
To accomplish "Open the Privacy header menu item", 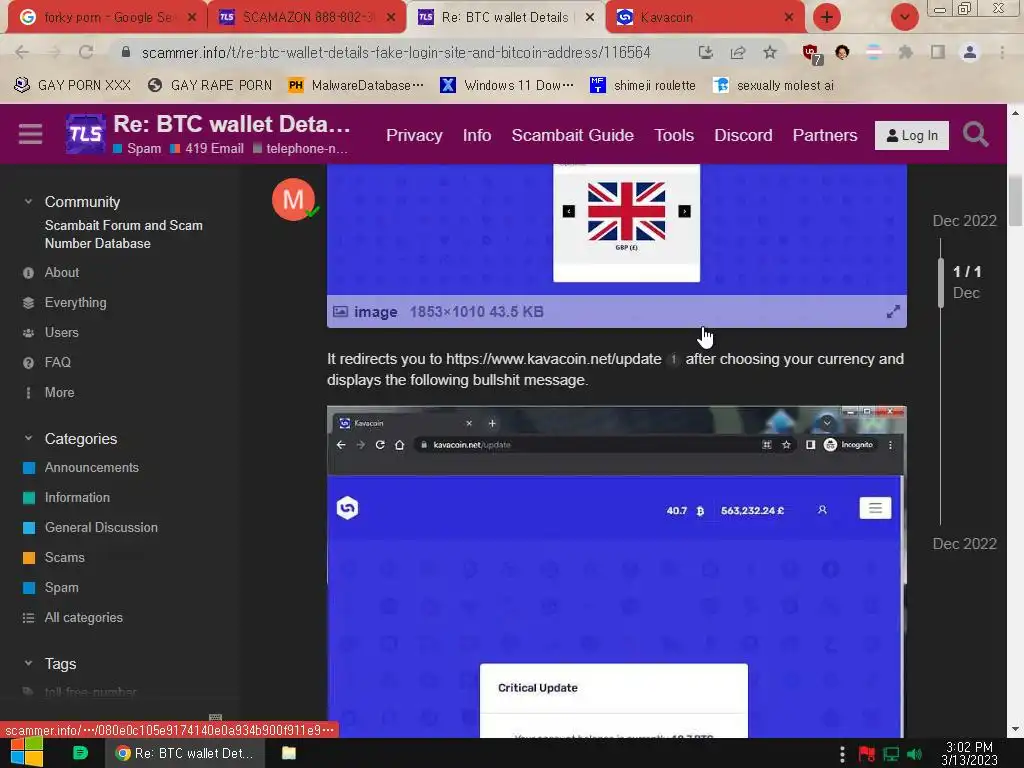I will coord(414,135).
